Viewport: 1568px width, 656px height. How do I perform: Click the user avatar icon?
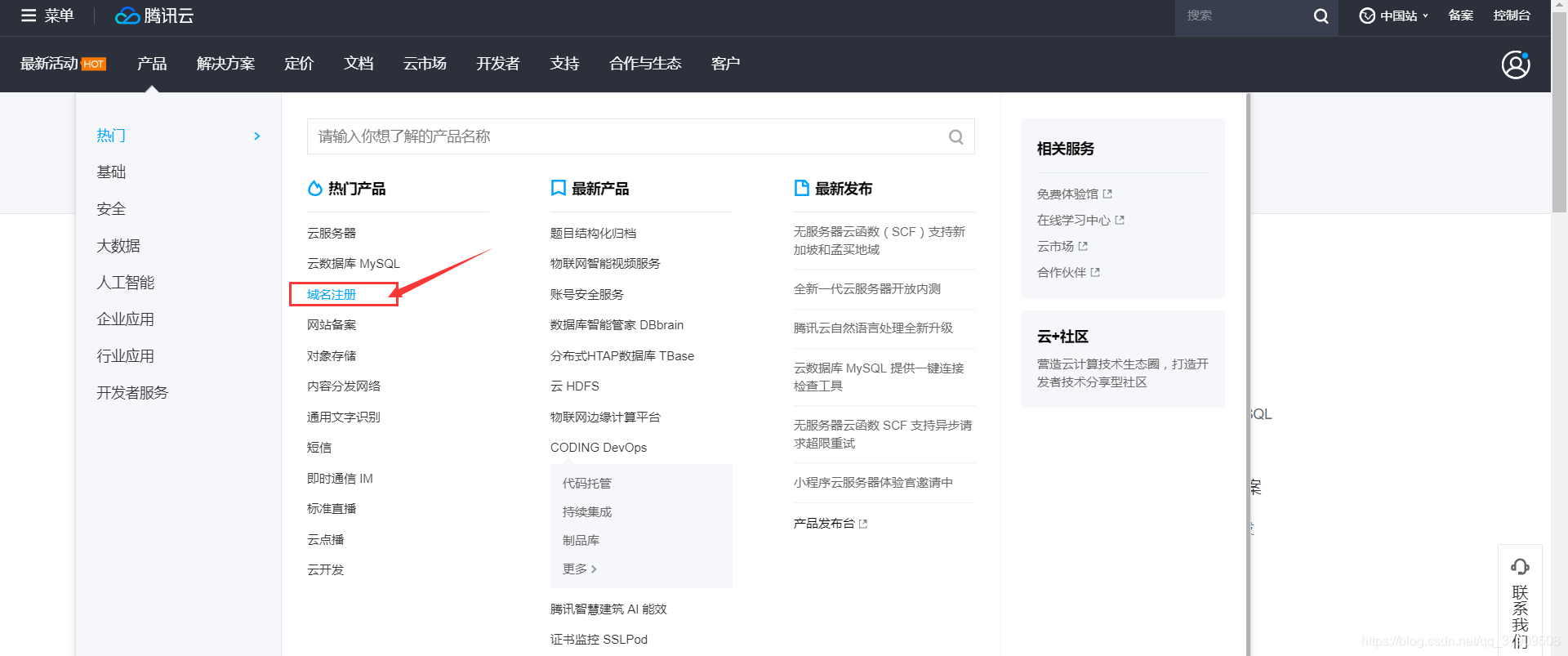[x=1516, y=65]
